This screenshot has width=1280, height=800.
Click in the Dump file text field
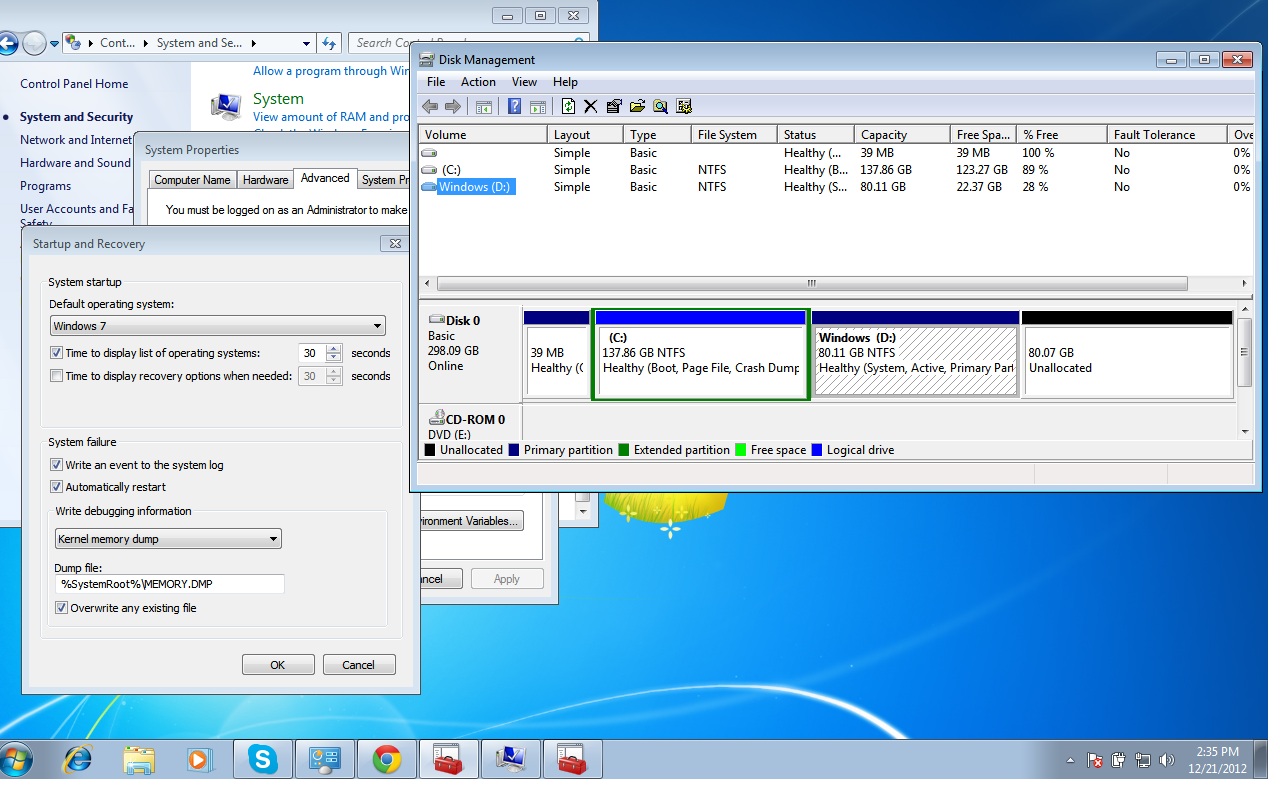[x=170, y=584]
